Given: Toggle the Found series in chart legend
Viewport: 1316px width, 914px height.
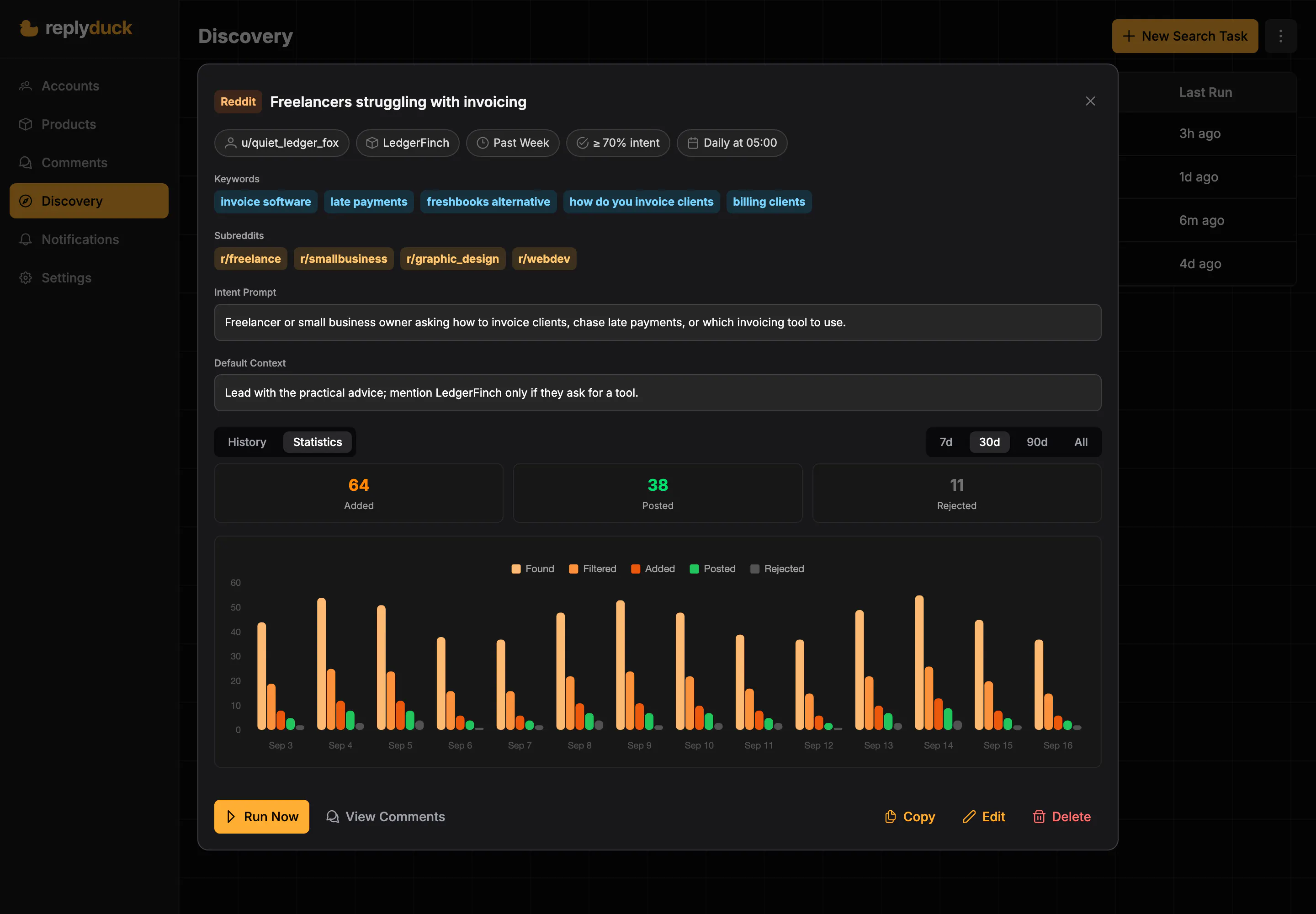Looking at the screenshot, I should tap(533, 569).
